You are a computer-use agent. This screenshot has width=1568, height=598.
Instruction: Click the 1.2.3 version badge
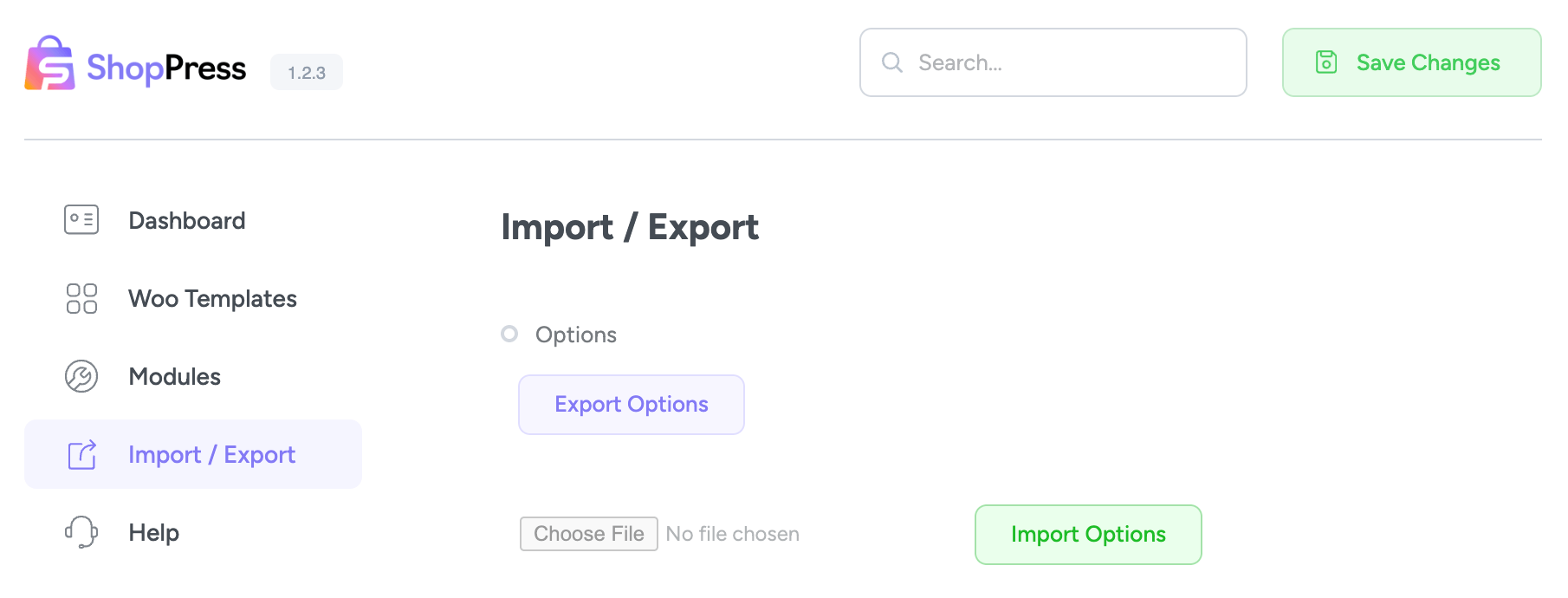click(x=307, y=73)
